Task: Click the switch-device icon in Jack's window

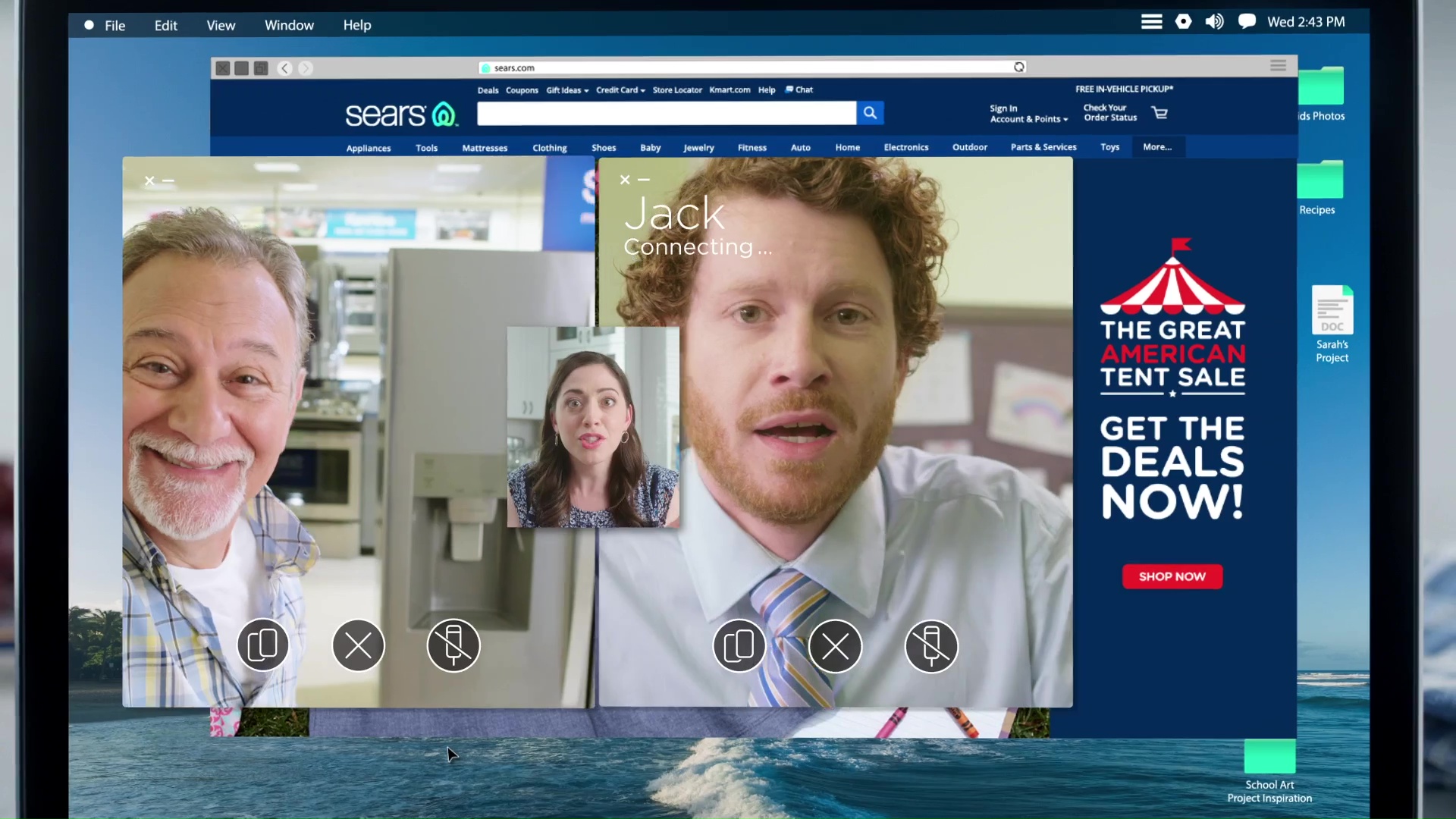Action: click(739, 646)
